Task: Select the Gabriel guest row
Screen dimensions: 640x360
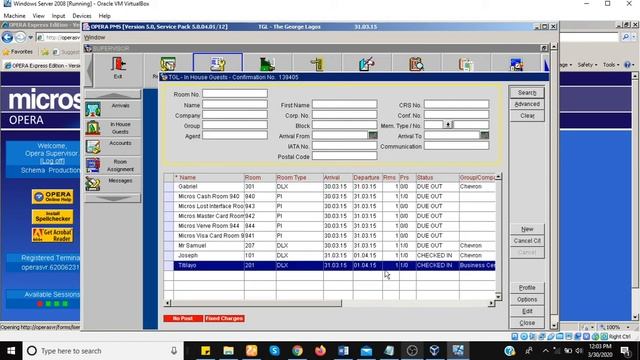Action: (x=329, y=187)
